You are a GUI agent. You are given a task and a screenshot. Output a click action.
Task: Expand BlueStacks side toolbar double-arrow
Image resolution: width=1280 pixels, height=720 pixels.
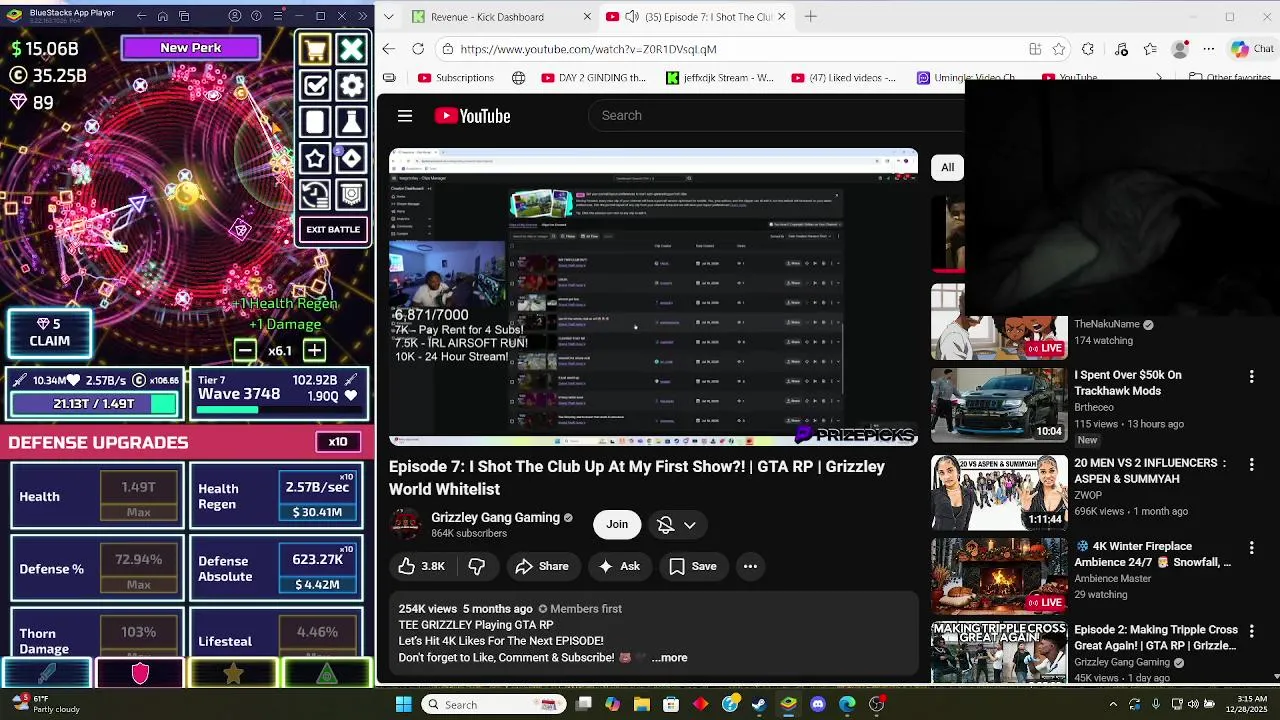tap(362, 16)
